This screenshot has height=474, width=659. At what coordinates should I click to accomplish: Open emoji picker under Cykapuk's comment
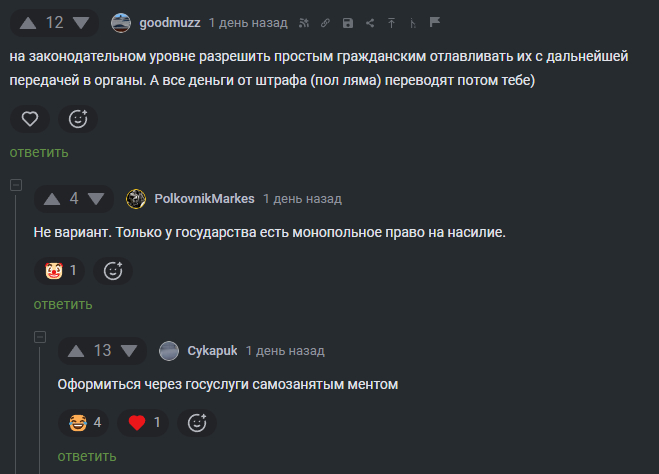tap(197, 423)
